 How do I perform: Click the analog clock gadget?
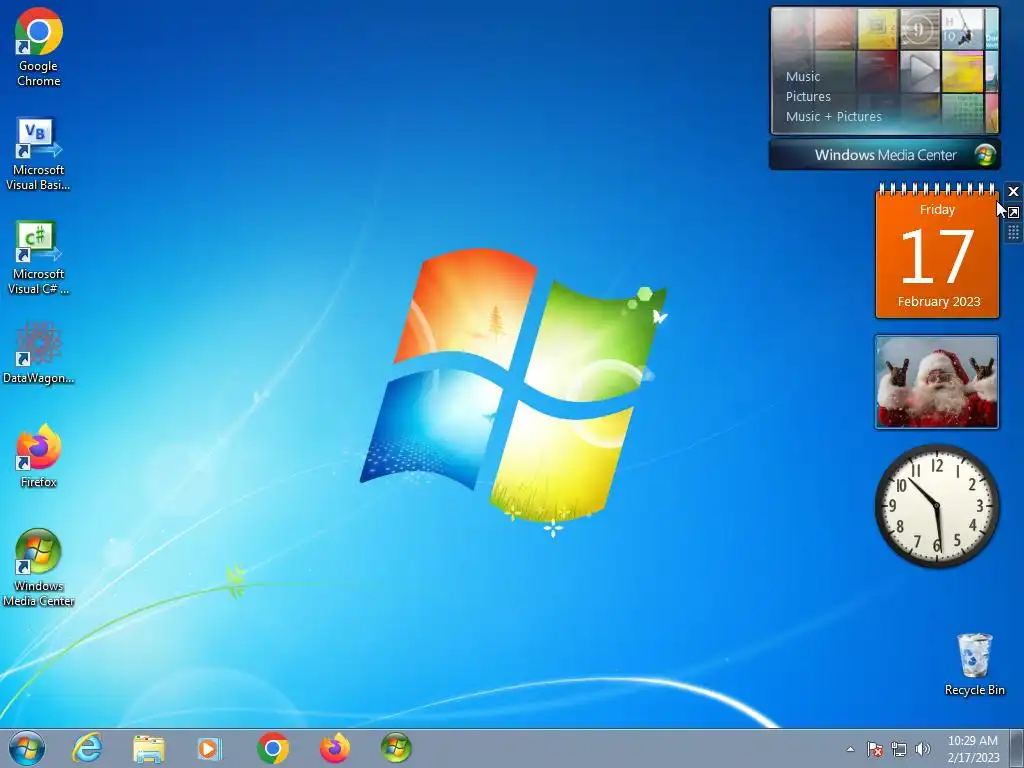(x=937, y=506)
